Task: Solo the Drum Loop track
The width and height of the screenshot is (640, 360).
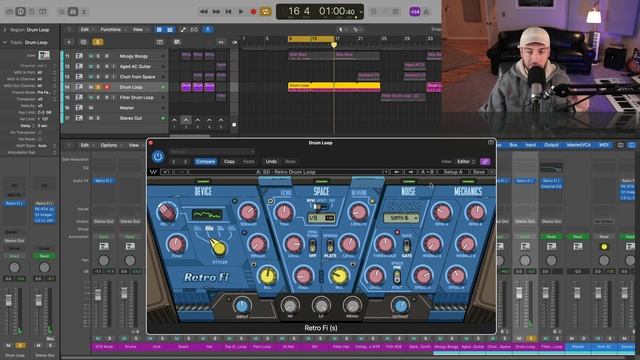Action: tap(98, 87)
